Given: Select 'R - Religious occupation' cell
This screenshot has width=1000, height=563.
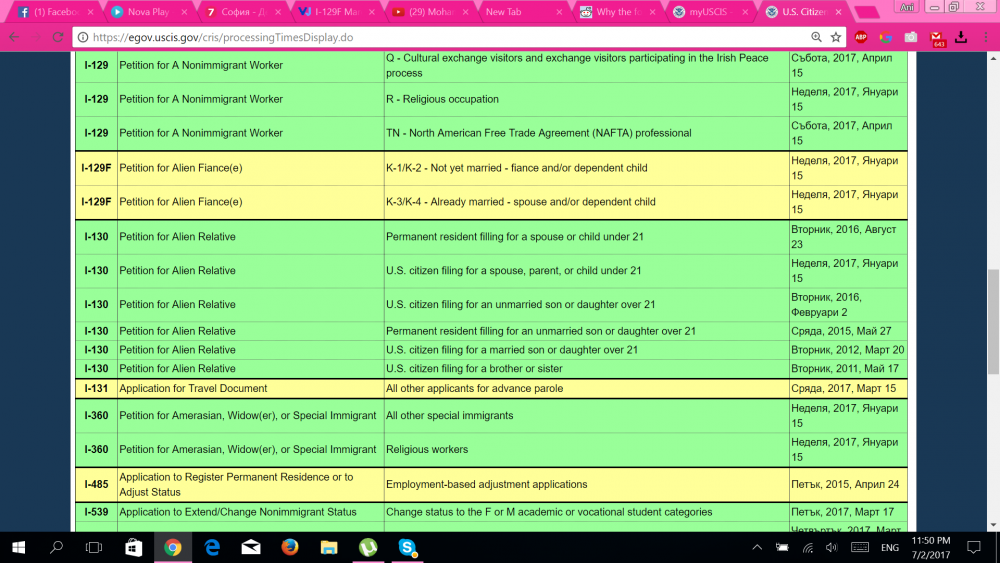Looking at the screenshot, I should click(x=587, y=99).
